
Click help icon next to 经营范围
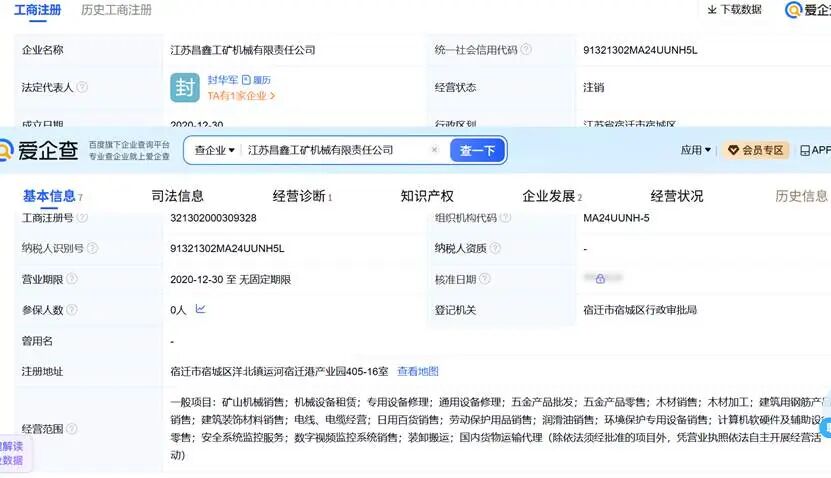point(72,428)
